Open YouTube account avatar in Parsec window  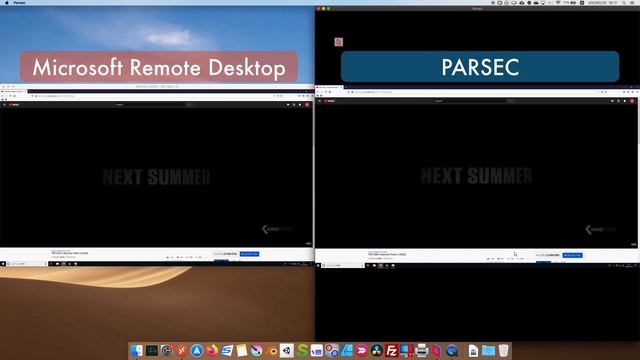tap(632, 100)
